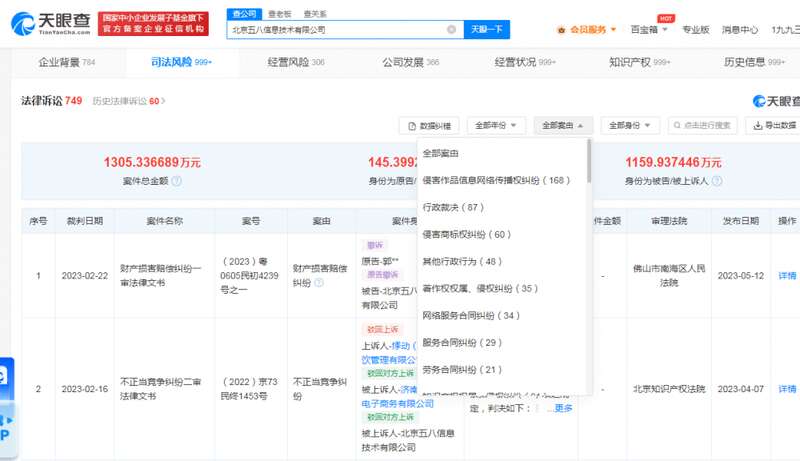Select the 查老板 search tab

pos(280,14)
